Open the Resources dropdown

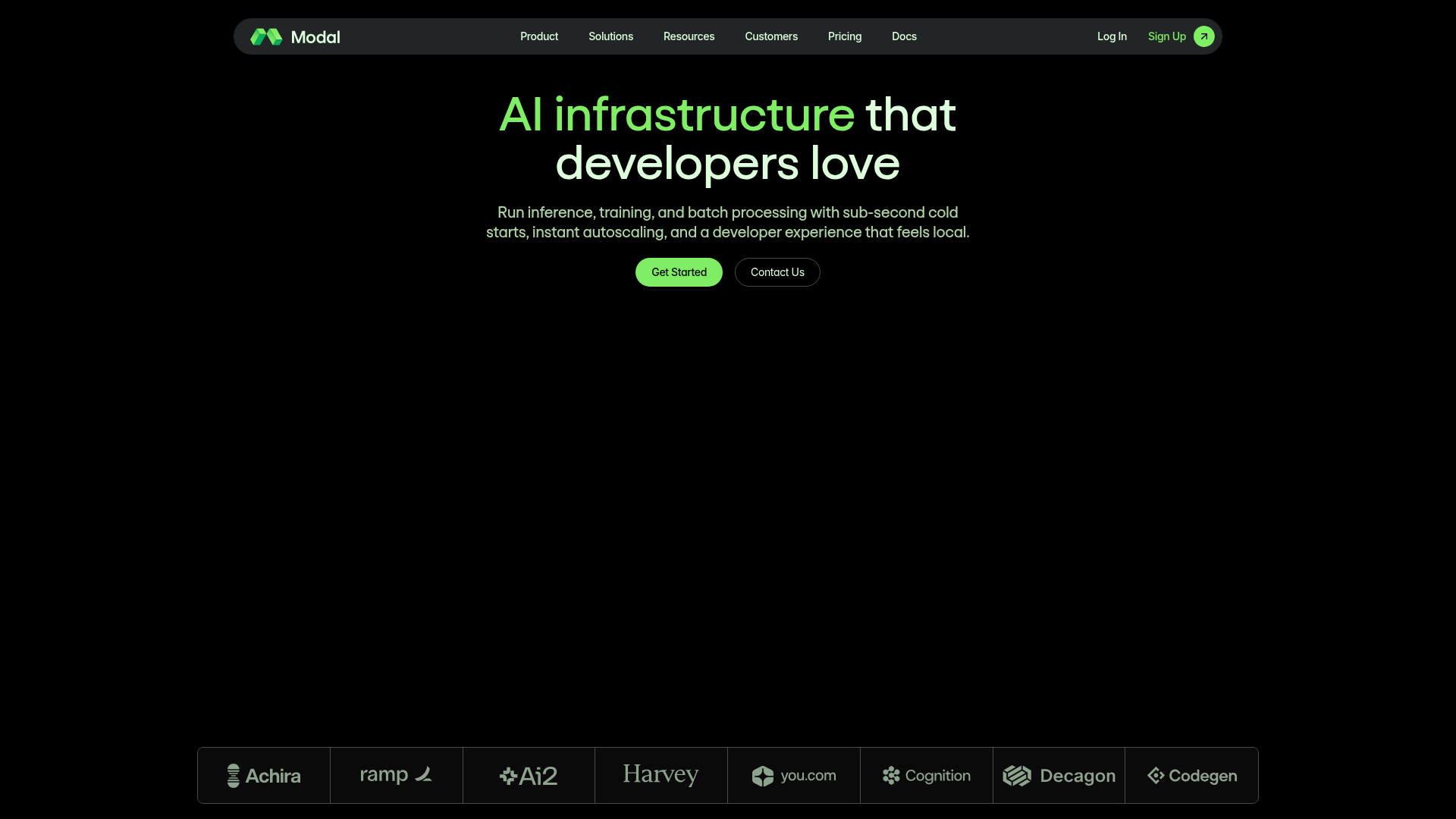689,36
